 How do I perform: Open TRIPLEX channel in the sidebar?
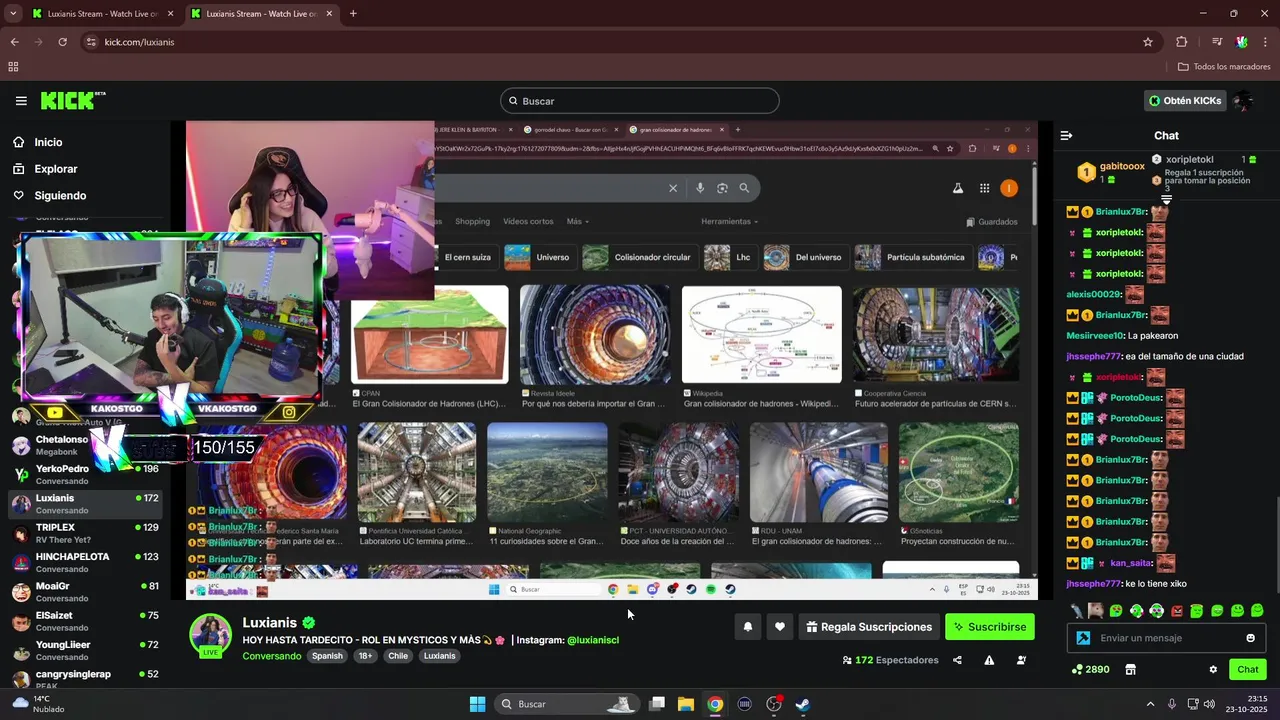click(x=85, y=533)
